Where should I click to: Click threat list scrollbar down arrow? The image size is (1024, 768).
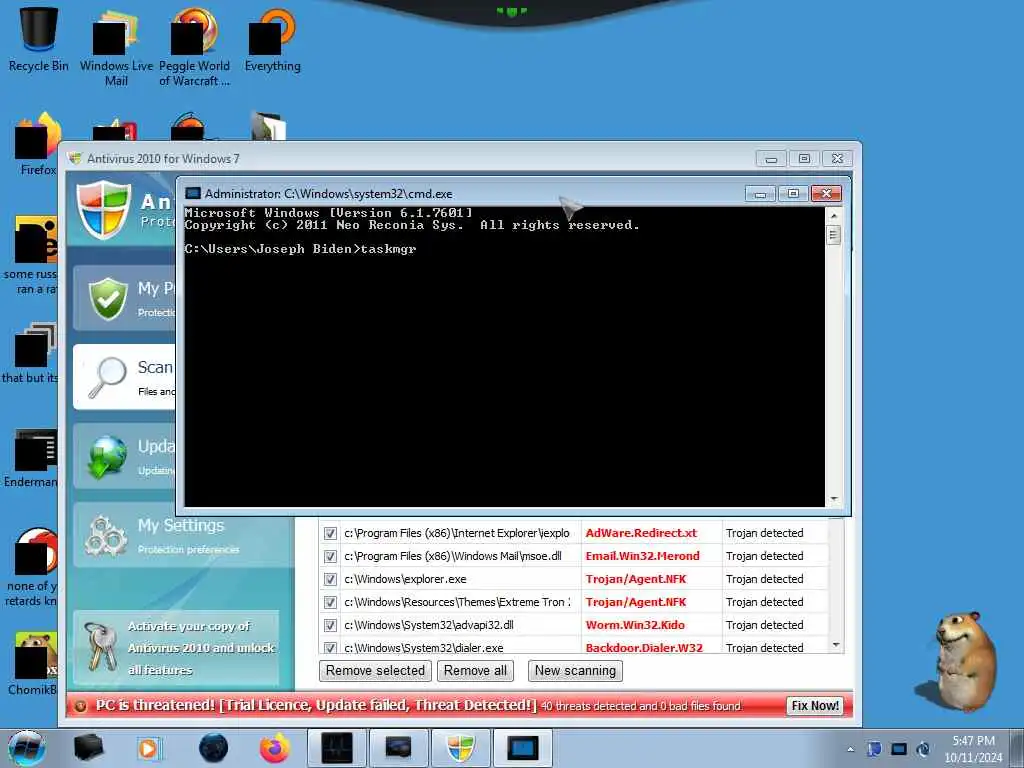[x=836, y=645]
